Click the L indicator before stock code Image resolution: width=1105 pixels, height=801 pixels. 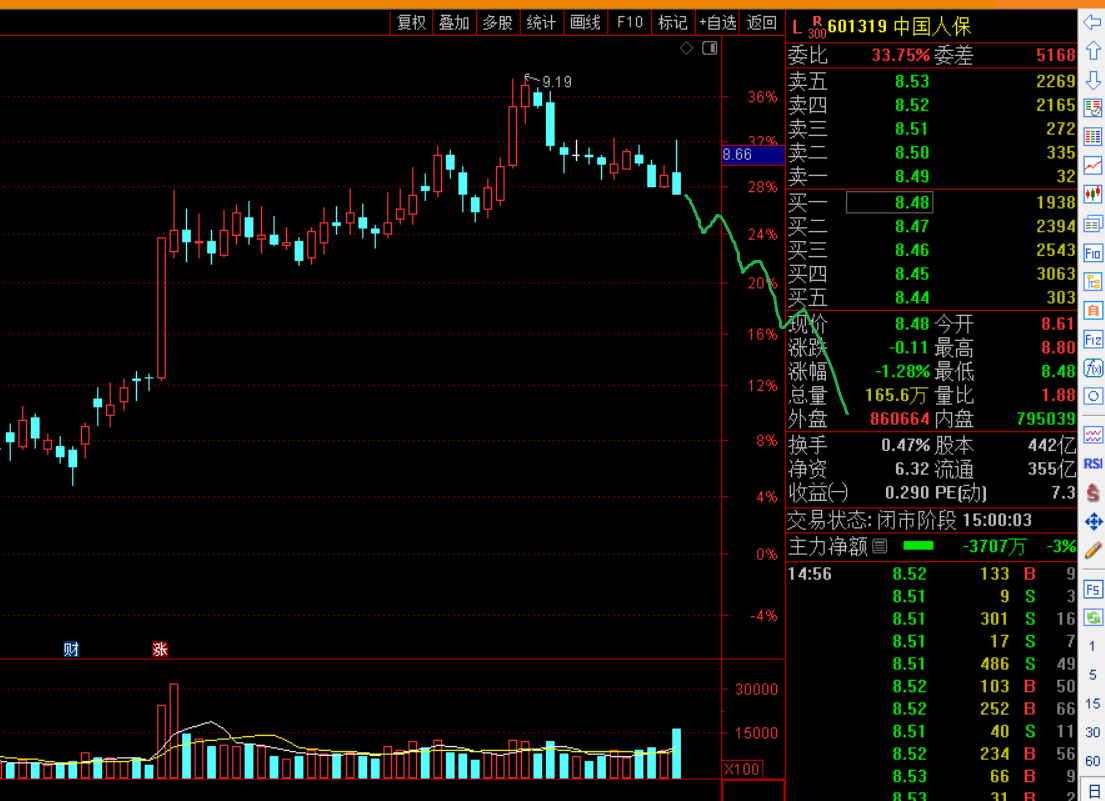click(797, 27)
